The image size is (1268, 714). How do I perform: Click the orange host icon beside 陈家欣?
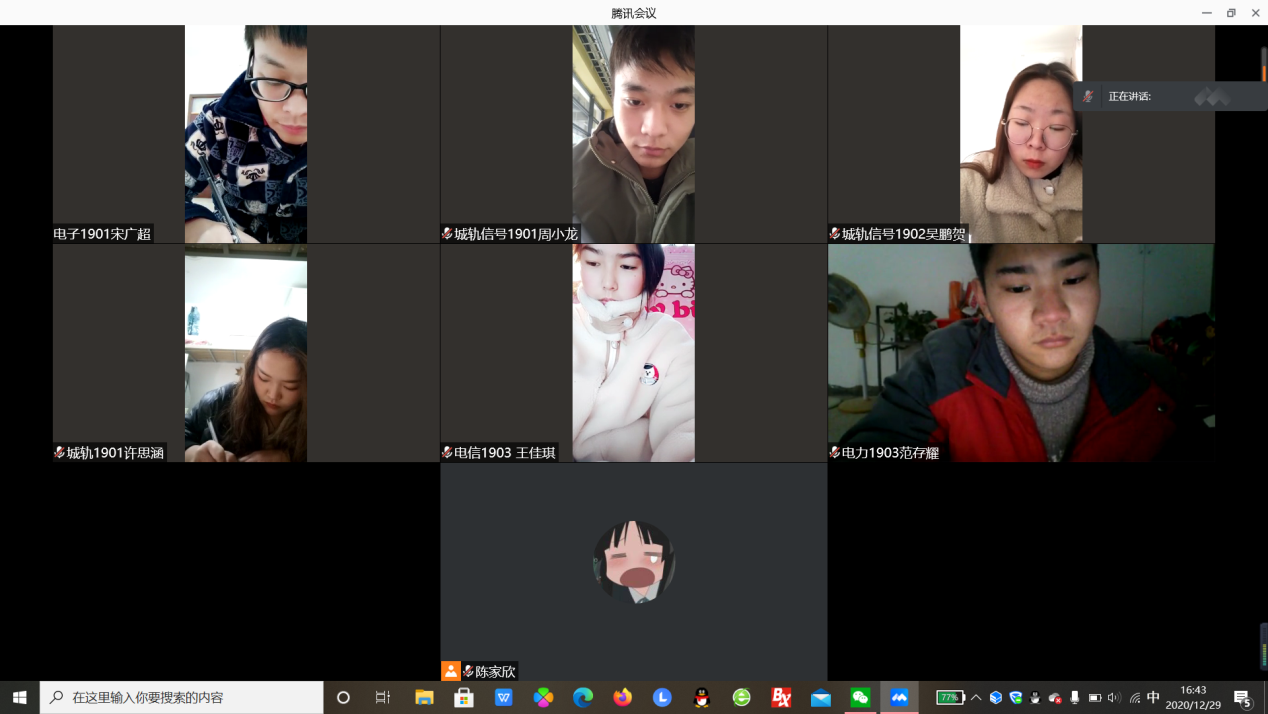[x=451, y=671]
